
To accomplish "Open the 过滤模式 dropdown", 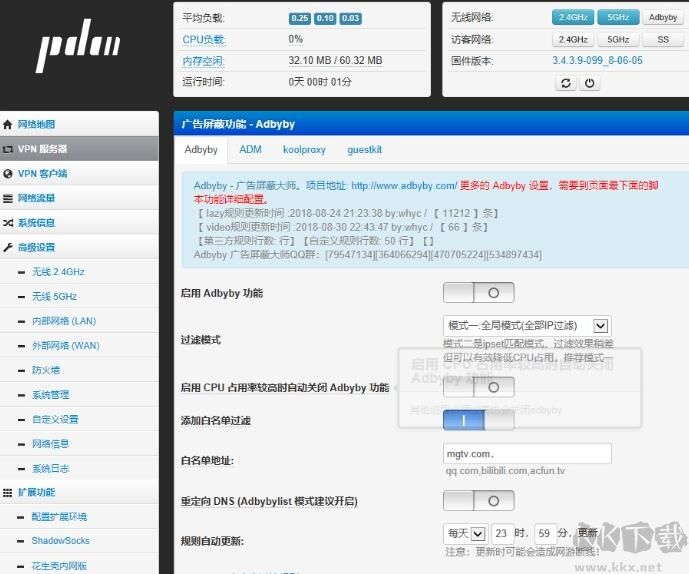I will click(527, 326).
